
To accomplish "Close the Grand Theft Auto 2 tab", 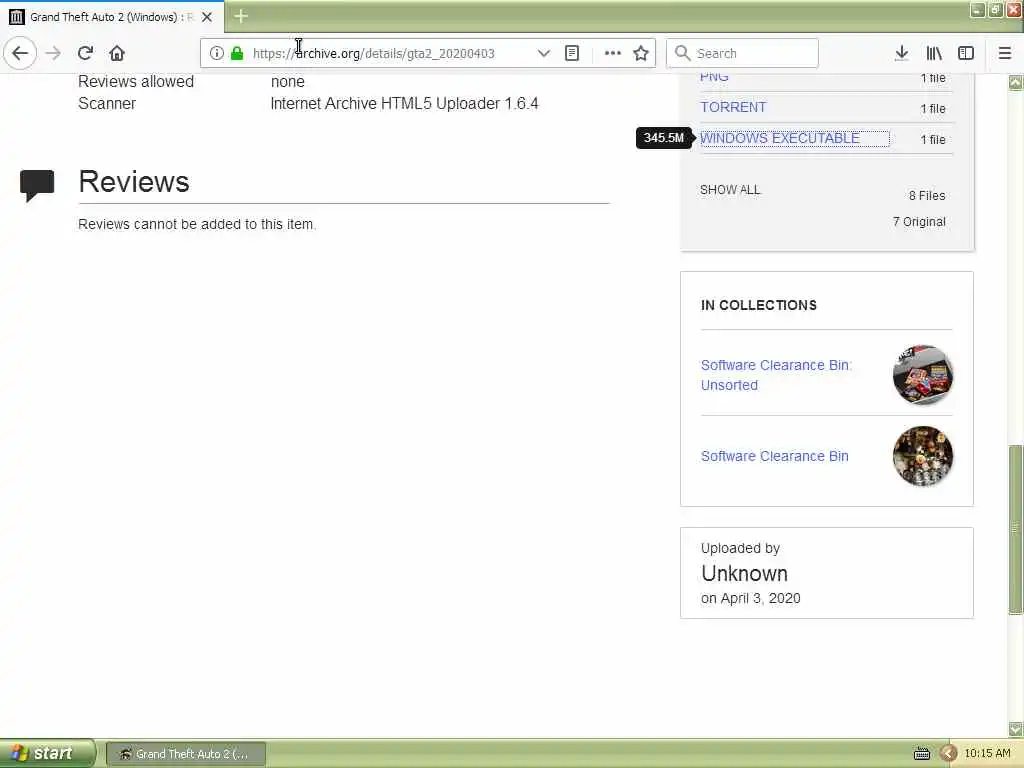I will (207, 17).
